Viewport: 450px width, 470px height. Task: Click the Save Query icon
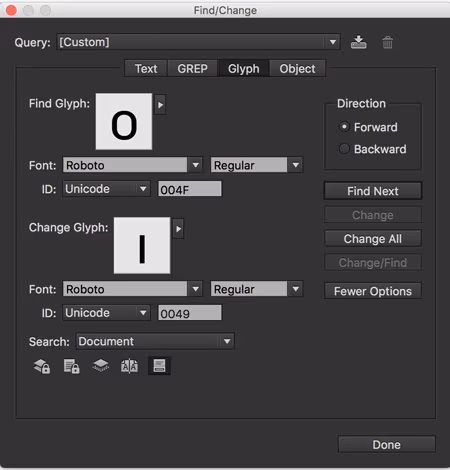358,42
